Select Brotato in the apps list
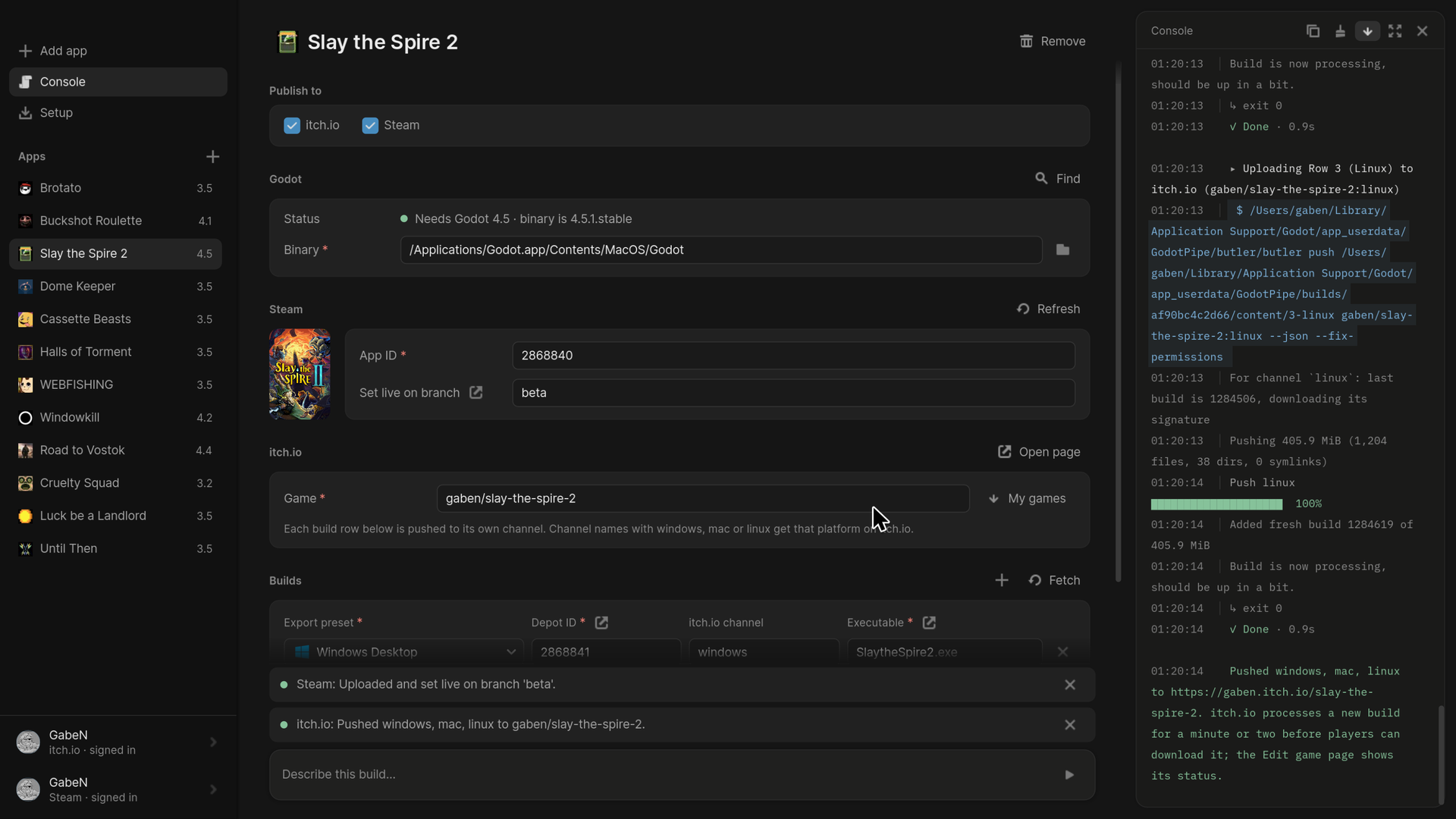1456x819 pixels. pyautogui.click(x=115, y=188)
